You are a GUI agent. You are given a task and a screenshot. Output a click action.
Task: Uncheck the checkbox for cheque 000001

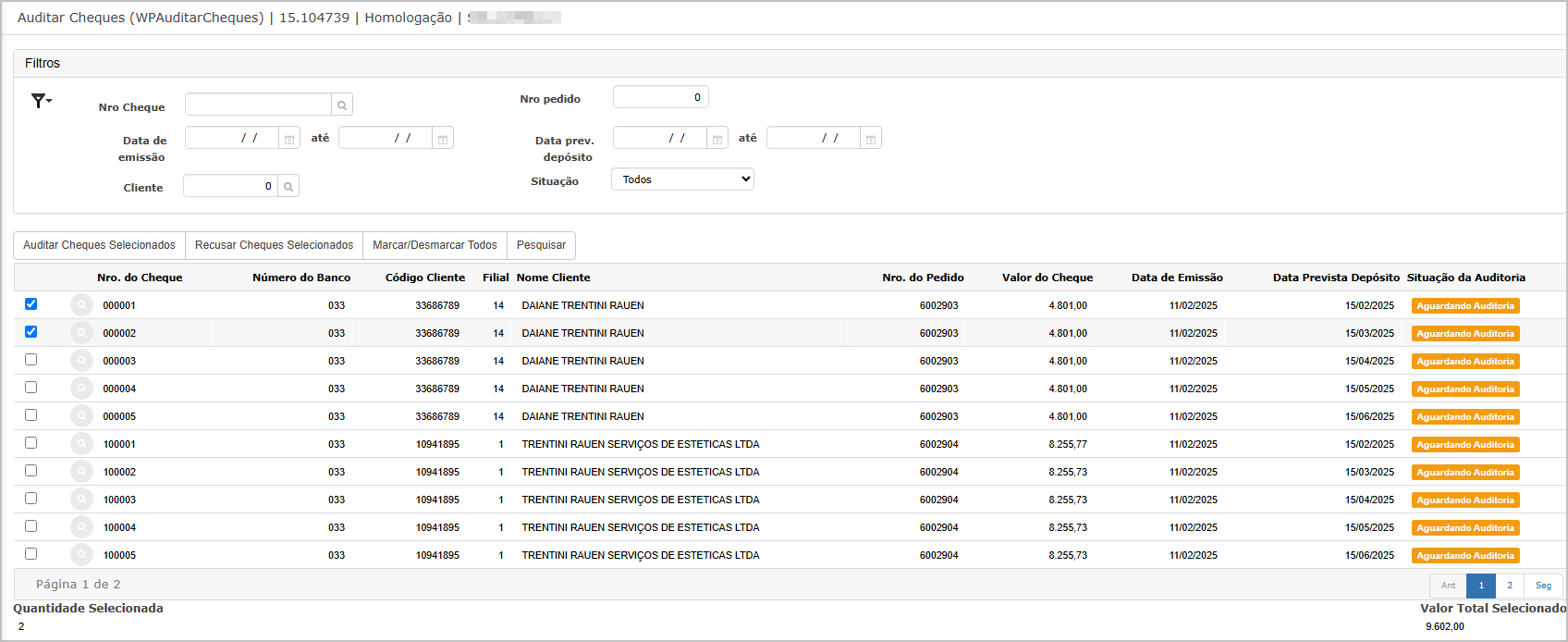coord(31,303)
